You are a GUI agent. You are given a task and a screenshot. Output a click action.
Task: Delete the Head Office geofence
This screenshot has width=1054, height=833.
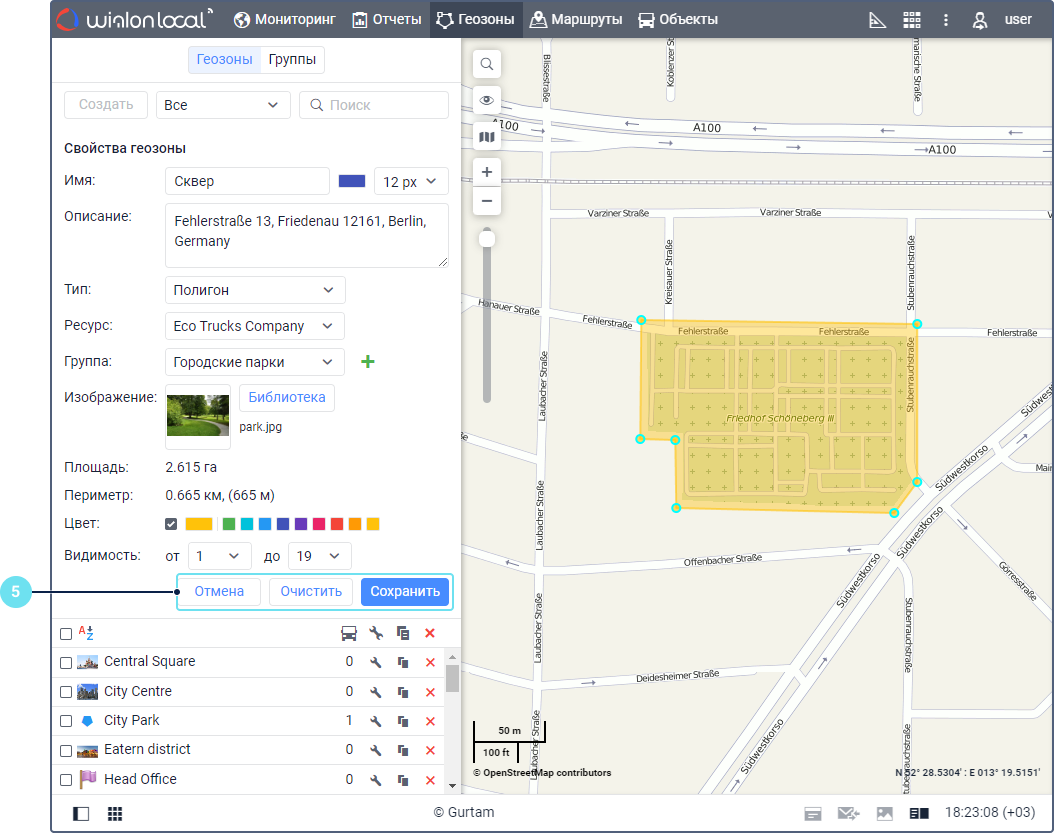pos(430,780)
